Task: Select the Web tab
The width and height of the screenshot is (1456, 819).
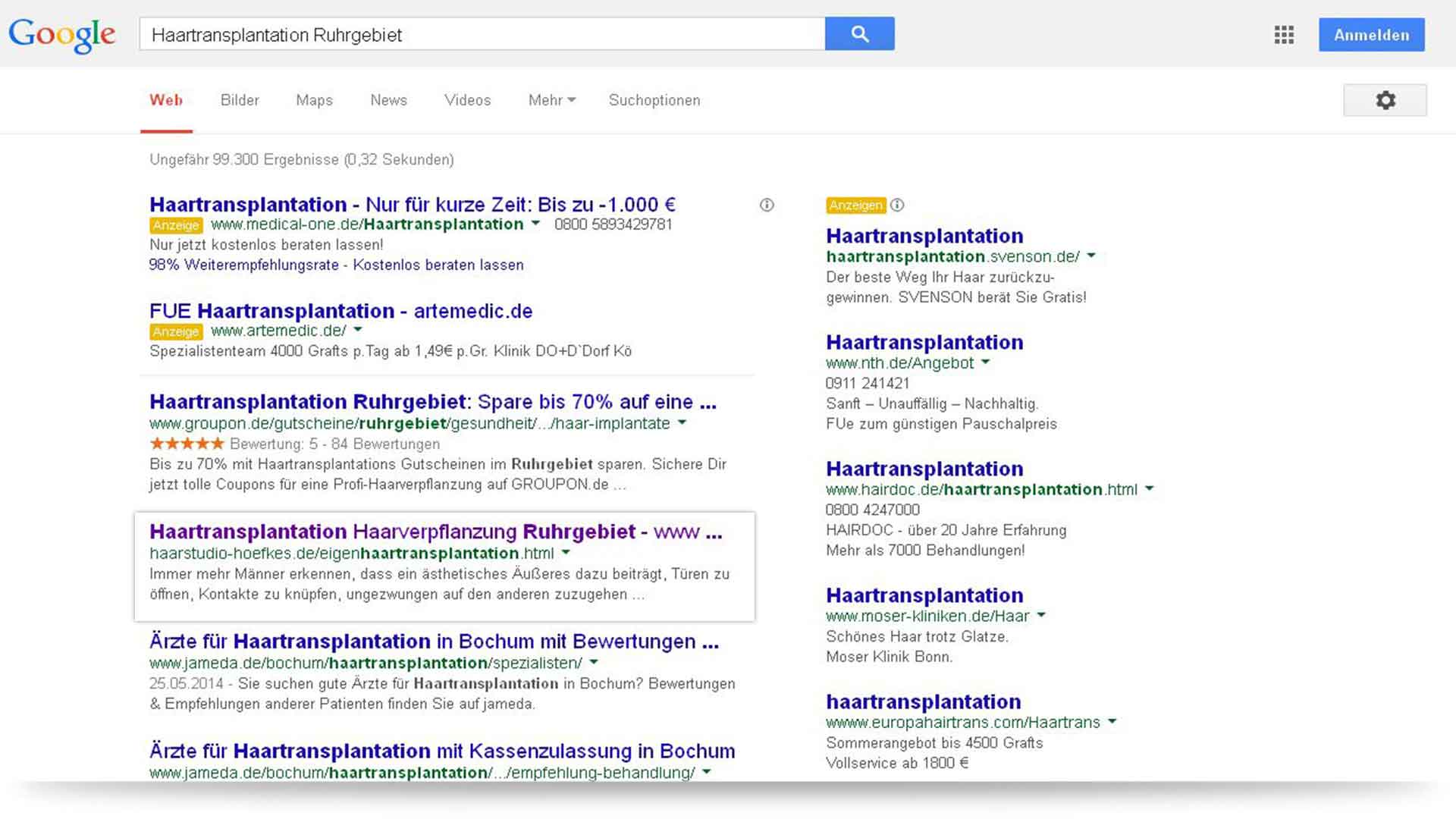Action: [x=166, y=100]
